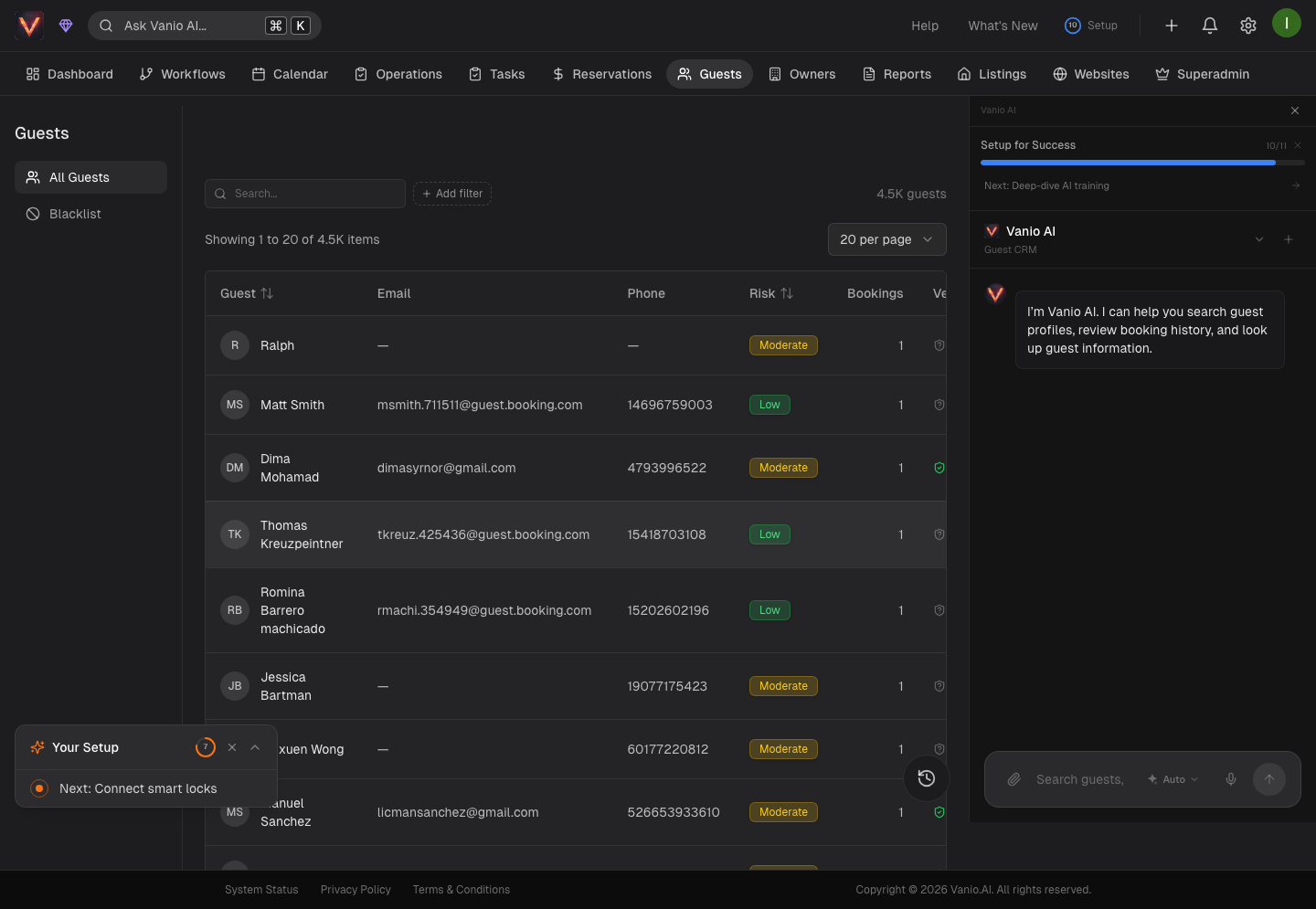
Task: Select Blacklist in the sidebar
Action: [x=75, y=214]
